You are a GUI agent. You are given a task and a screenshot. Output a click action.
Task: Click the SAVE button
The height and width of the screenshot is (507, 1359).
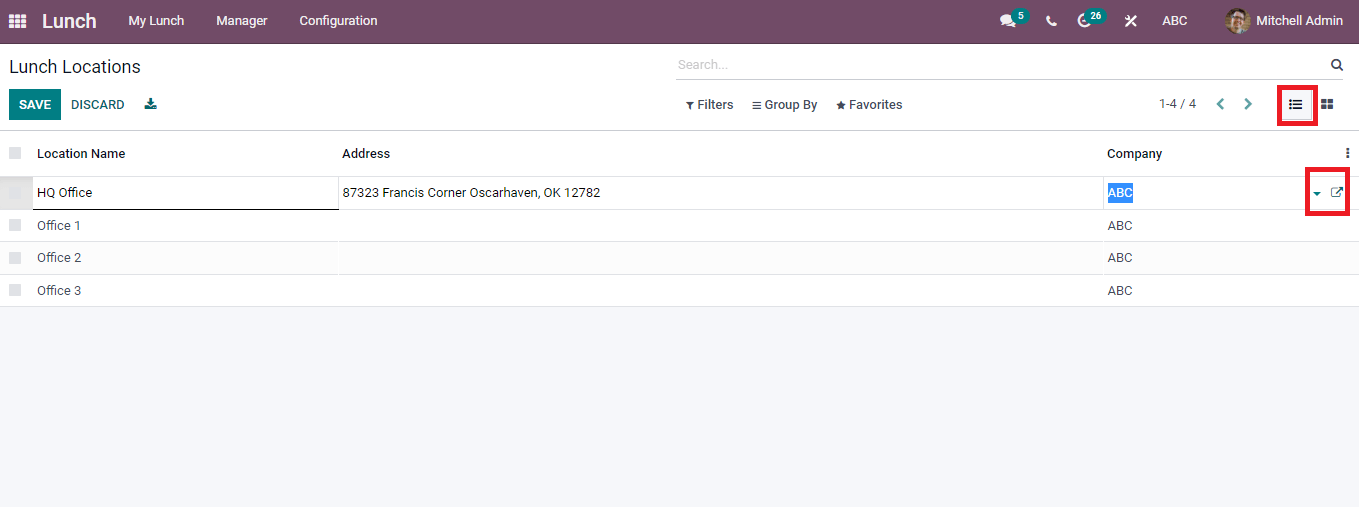35,105
